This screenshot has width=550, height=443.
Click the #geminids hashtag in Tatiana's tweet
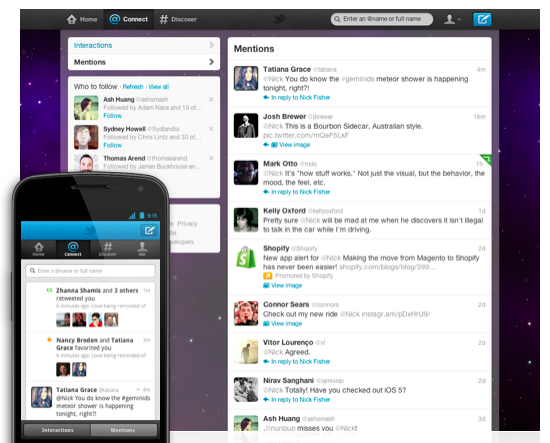click(357, 79)
